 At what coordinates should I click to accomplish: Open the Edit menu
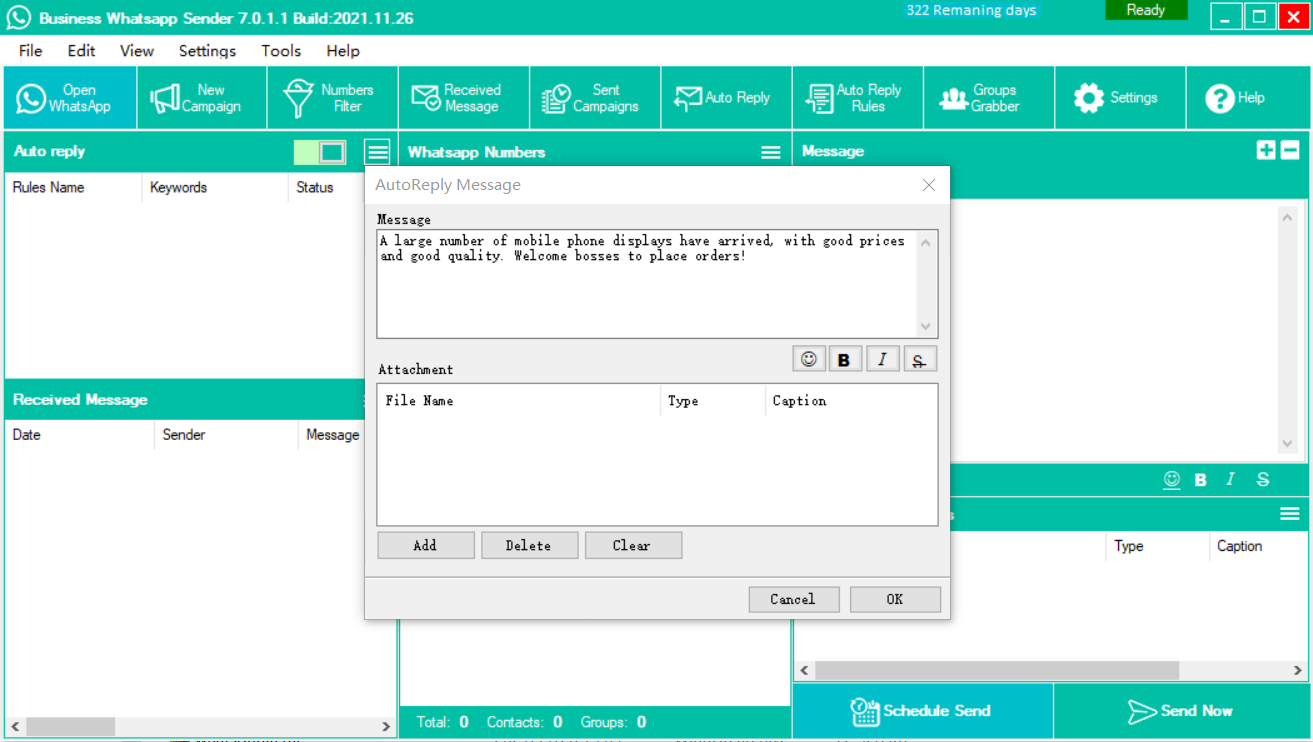(x=81, y=51)
